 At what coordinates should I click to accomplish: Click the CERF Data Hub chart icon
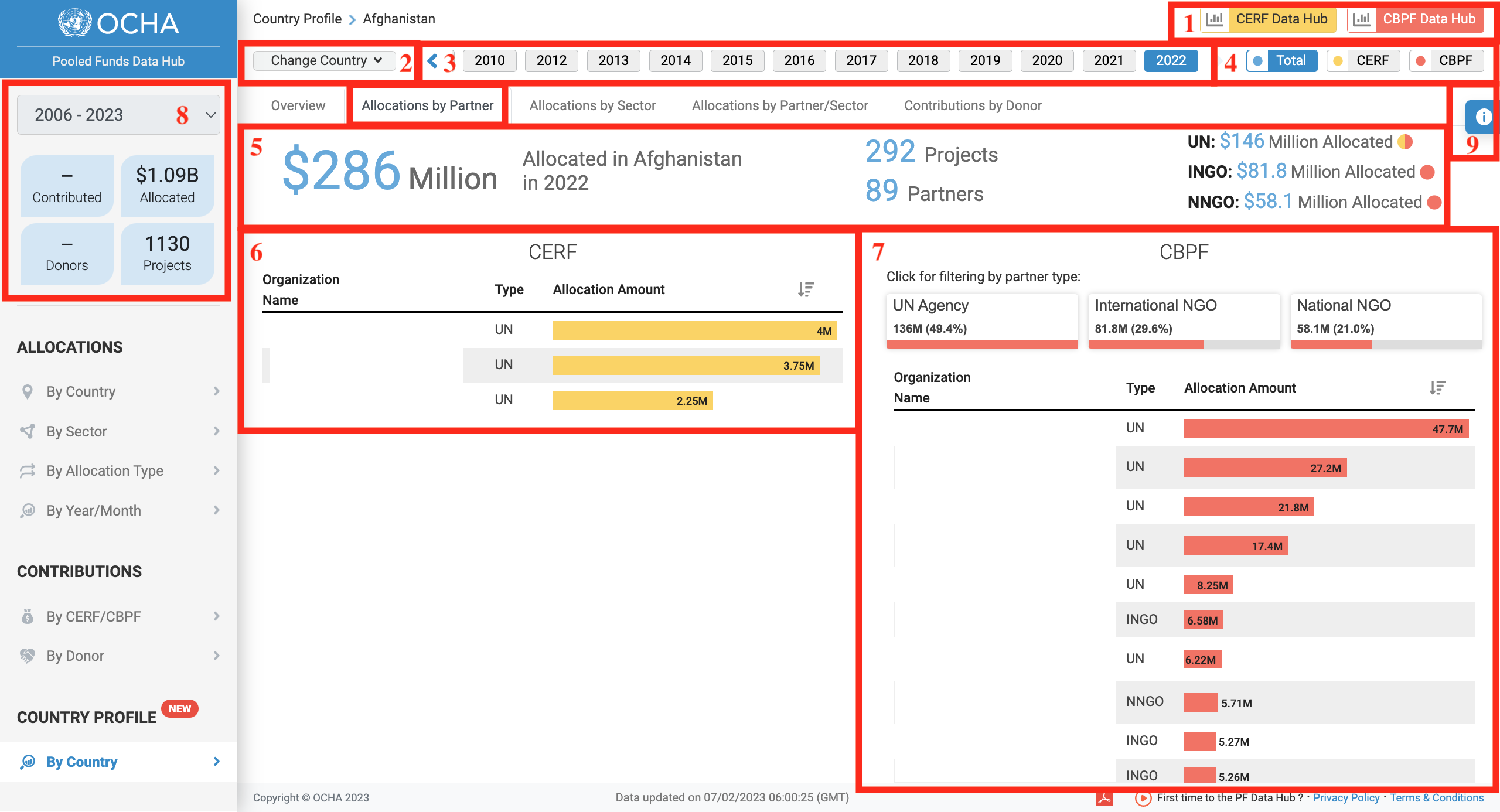tap(1215, 19)
